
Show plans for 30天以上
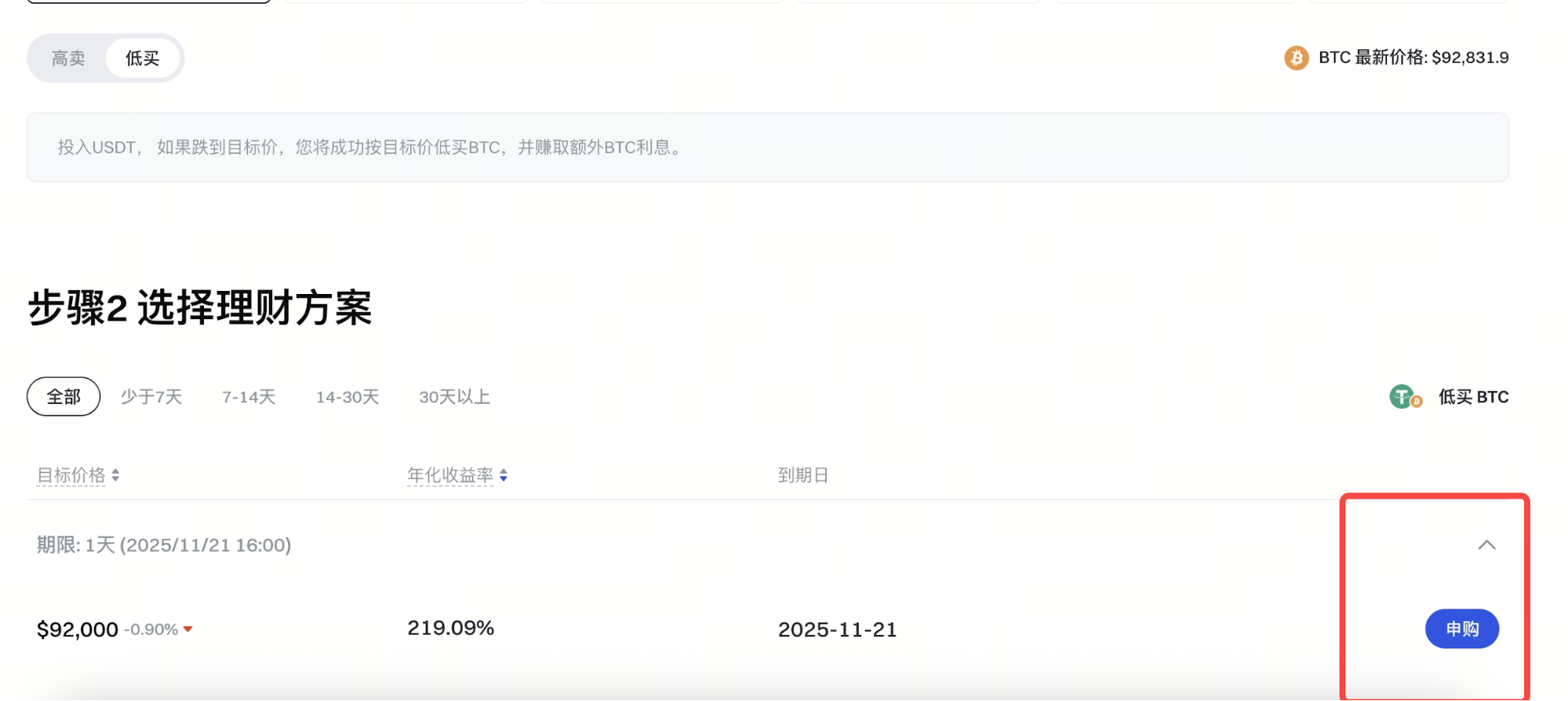[x=455, y=397]
